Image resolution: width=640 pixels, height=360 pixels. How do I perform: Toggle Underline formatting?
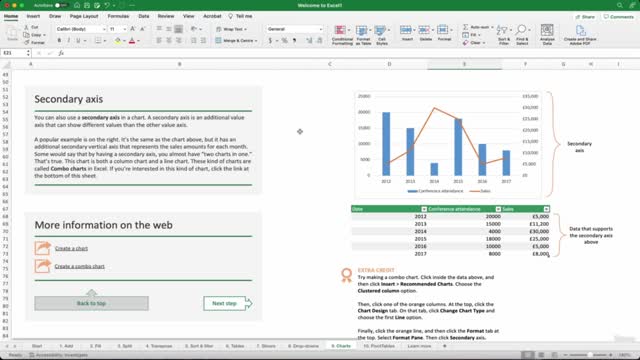coord(78,41)
